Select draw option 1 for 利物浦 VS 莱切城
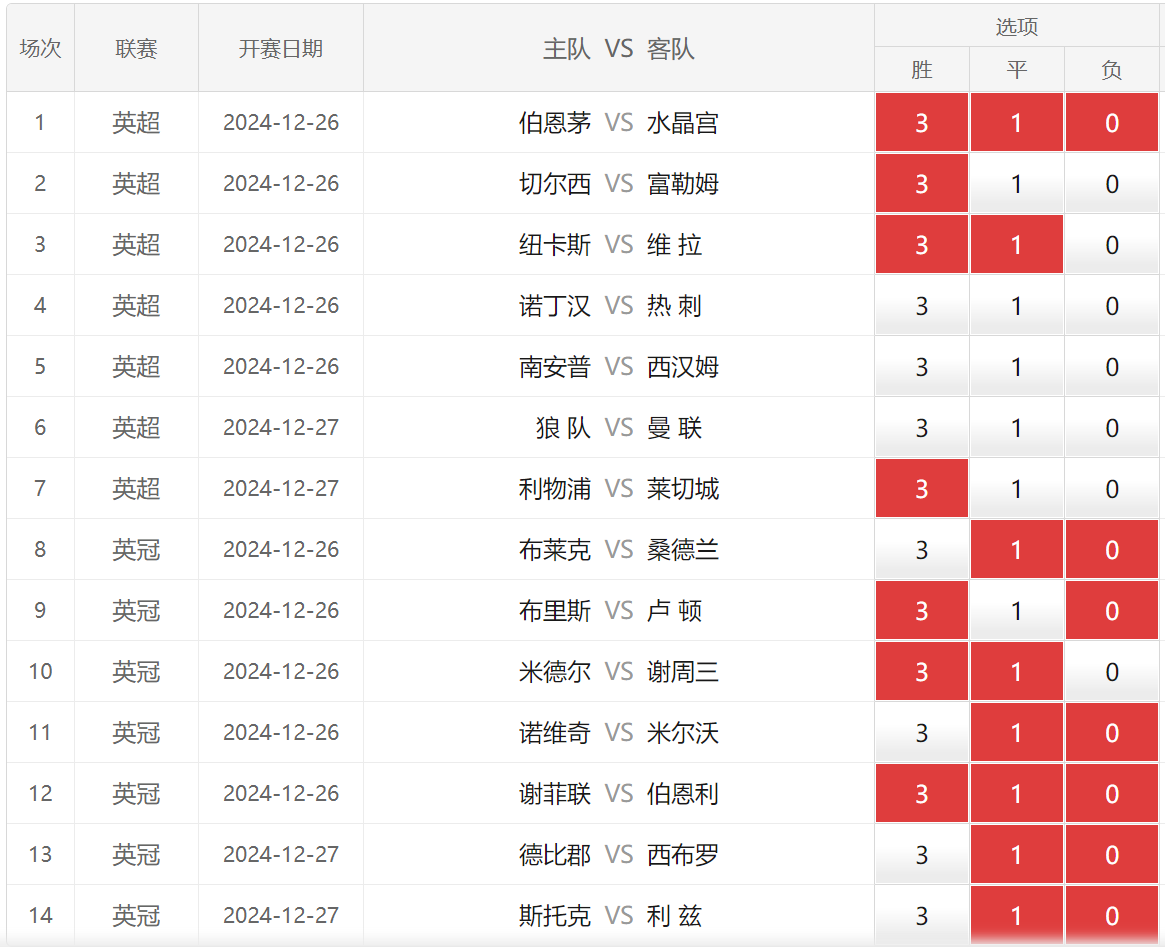This screenshot has width=1165, height=951. pyautogui.click(x=1016, y=488)
